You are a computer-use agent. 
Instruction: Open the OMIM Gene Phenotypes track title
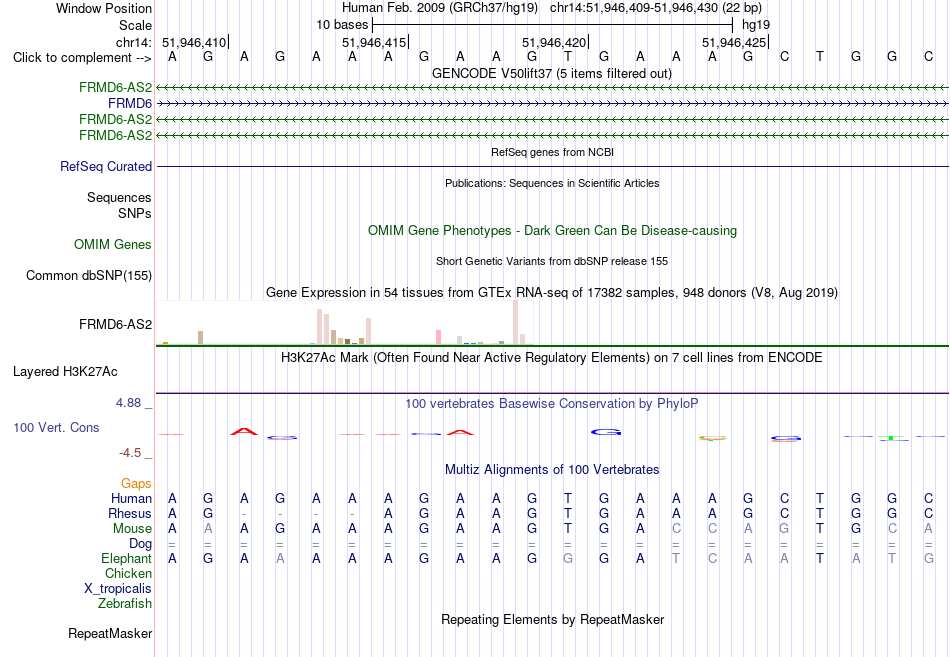(552, 230)
